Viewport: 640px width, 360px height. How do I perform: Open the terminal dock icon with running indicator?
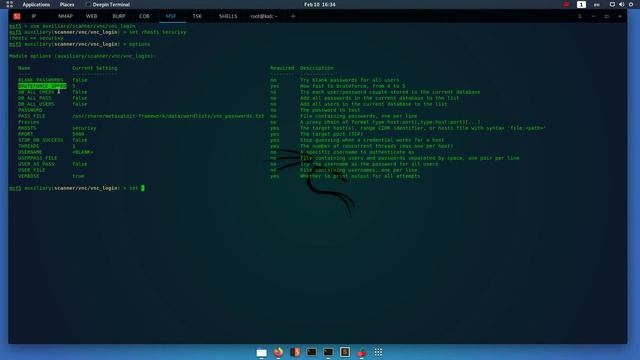[328, 352]
